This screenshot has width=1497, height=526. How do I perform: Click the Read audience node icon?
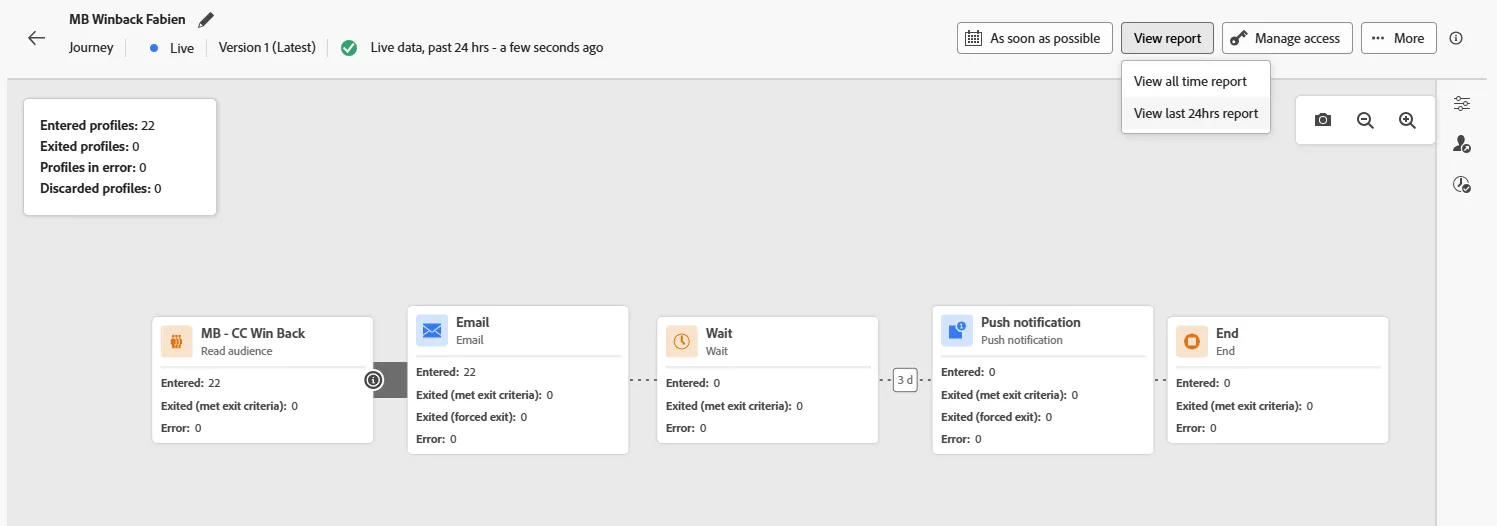[x=176, y=341]
